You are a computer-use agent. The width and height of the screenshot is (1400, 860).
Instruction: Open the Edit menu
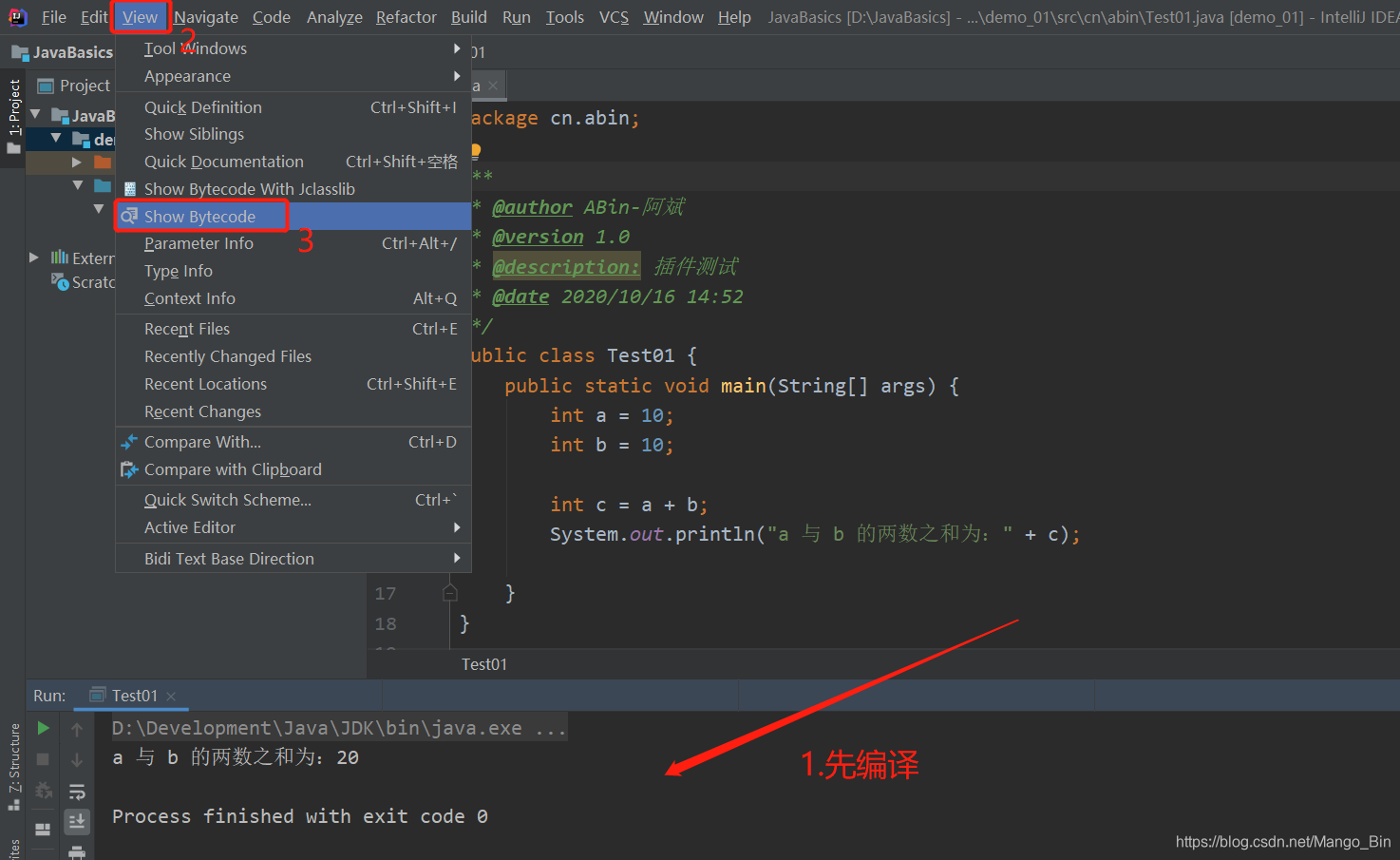pyautogui.click(x=94, y=17)
